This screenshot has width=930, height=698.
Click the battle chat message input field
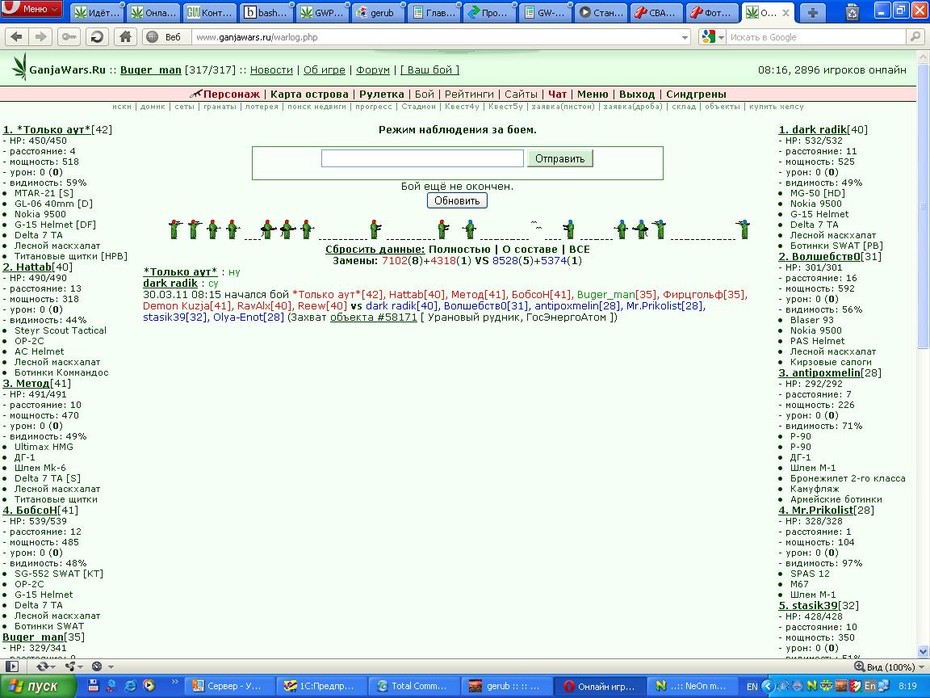tap(422, 158)
